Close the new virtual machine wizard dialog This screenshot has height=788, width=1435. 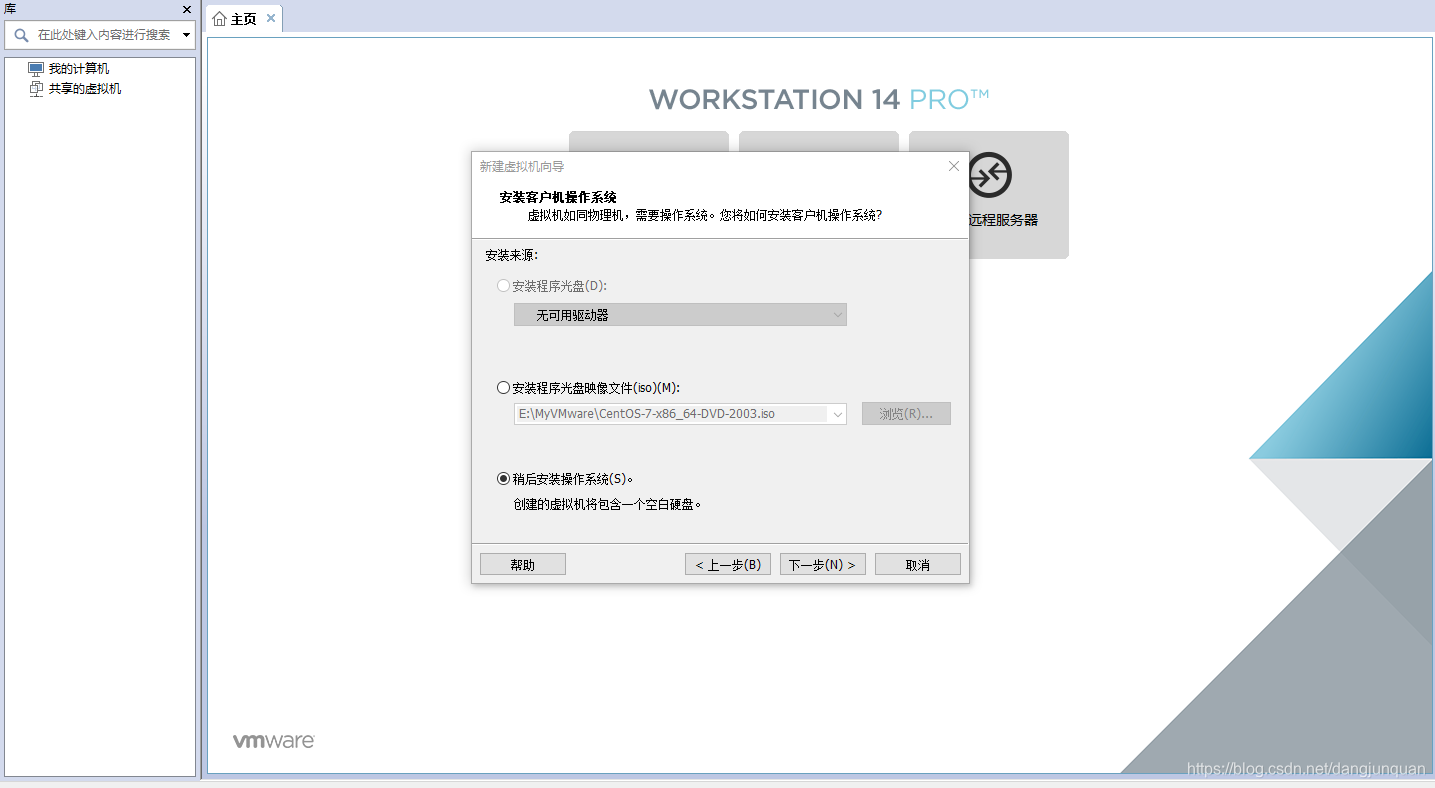[x=954, y=166]
